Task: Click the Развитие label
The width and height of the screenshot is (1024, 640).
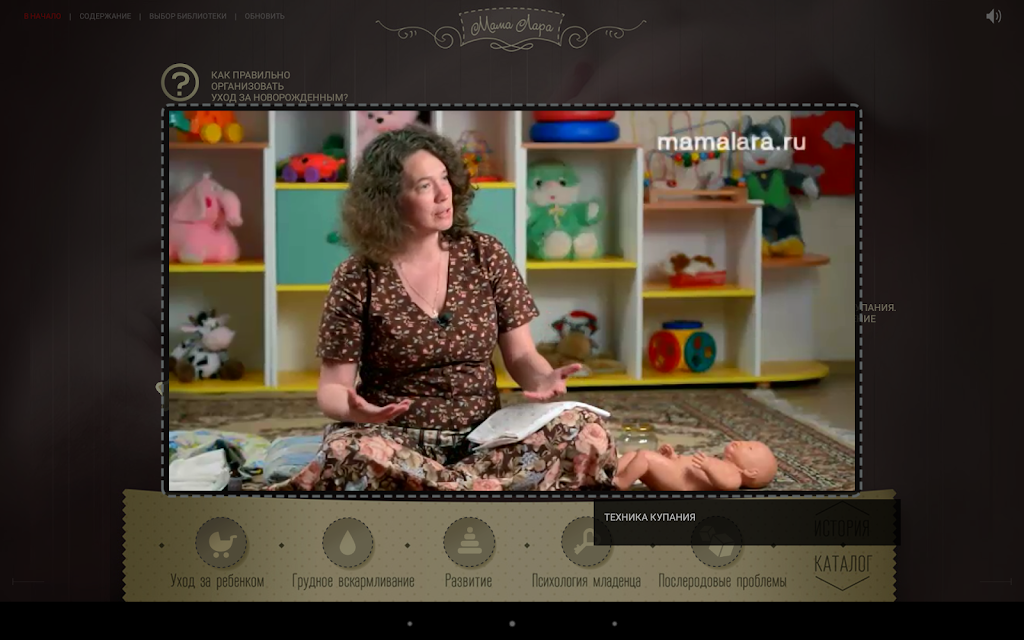Action: pyautogui.click(x=468, y=581)
